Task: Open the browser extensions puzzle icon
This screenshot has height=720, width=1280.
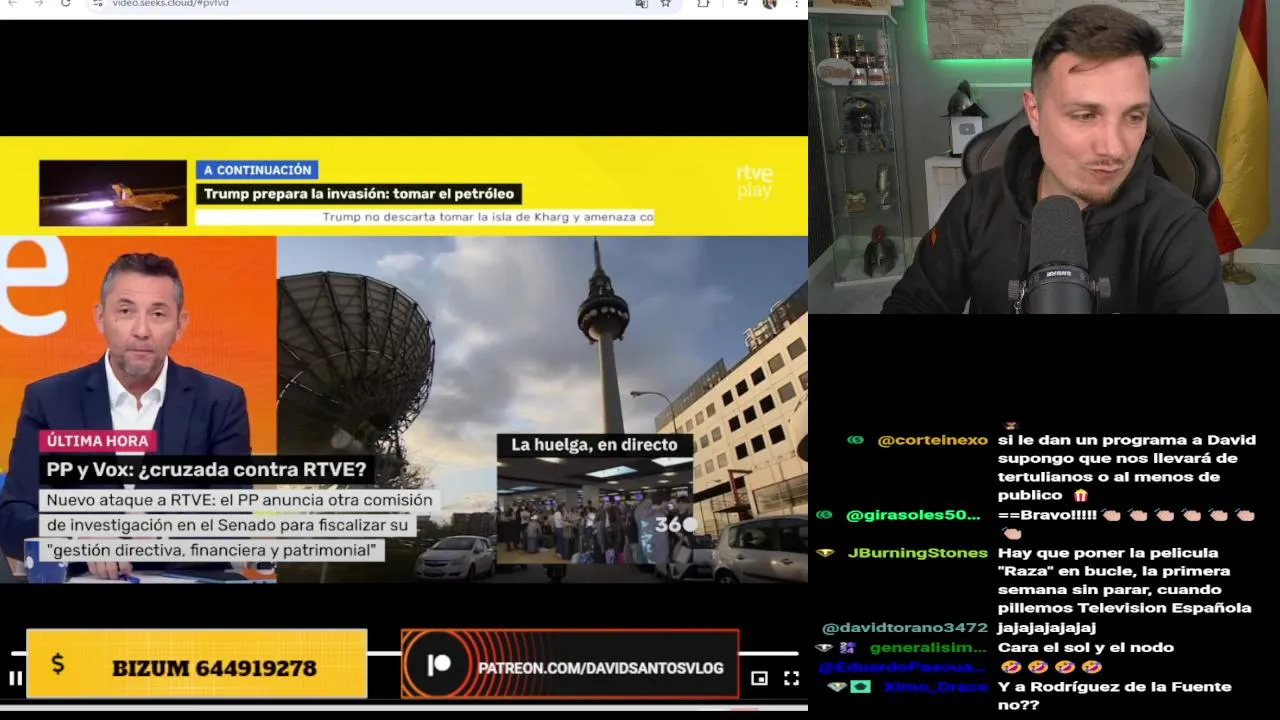Action: pos(703,3)
